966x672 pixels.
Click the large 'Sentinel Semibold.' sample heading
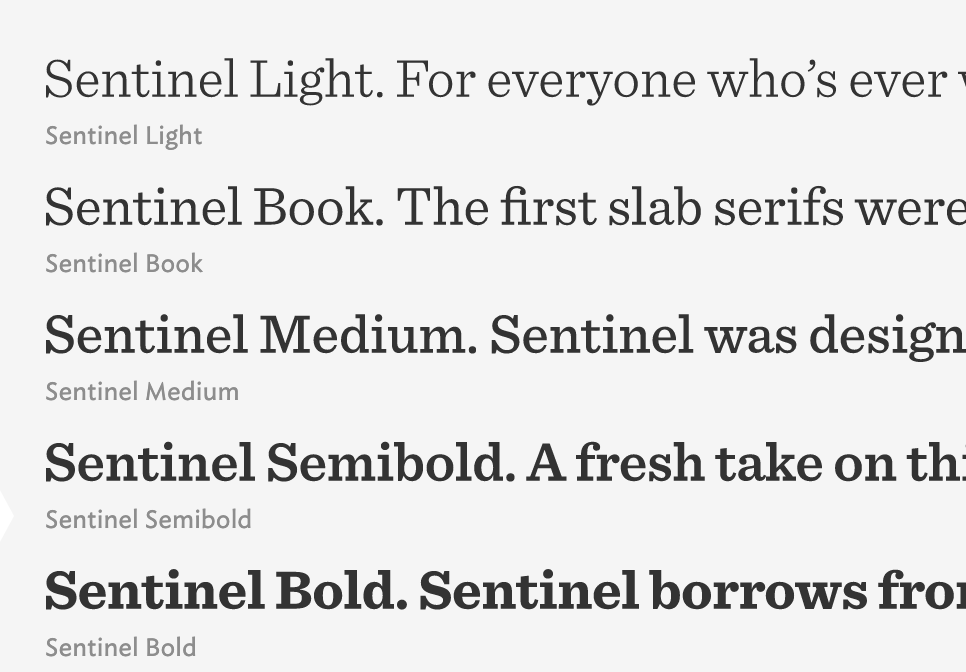point(280,464)
